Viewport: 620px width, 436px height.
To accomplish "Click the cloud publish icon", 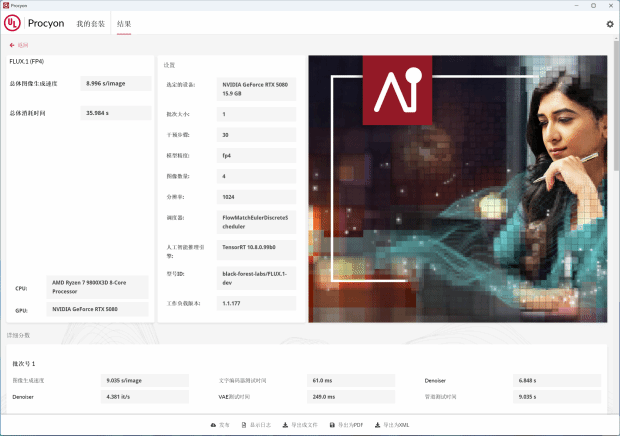I will (x=213, y=425).
